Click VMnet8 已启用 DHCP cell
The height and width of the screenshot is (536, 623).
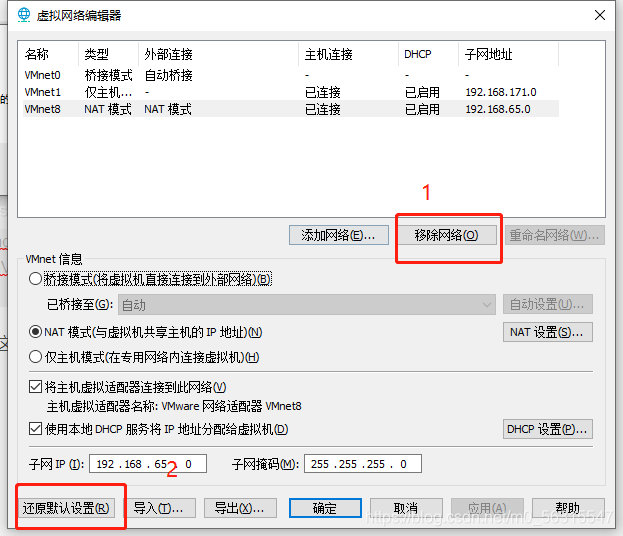tap(422, 109)
